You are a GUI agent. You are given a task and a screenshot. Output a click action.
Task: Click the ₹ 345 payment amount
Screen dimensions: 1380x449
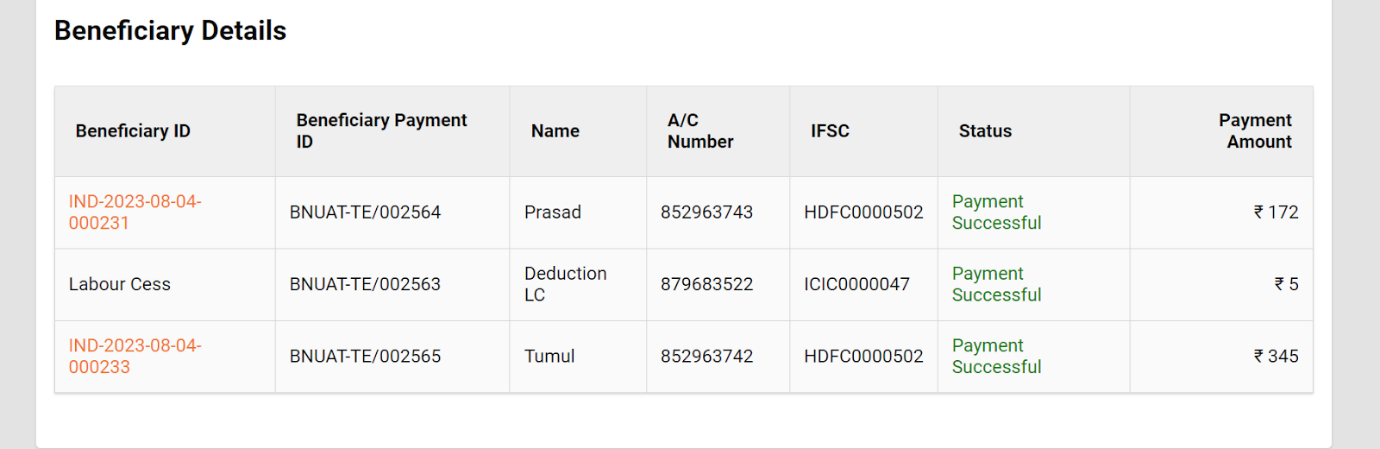[x=1276, y=356]
